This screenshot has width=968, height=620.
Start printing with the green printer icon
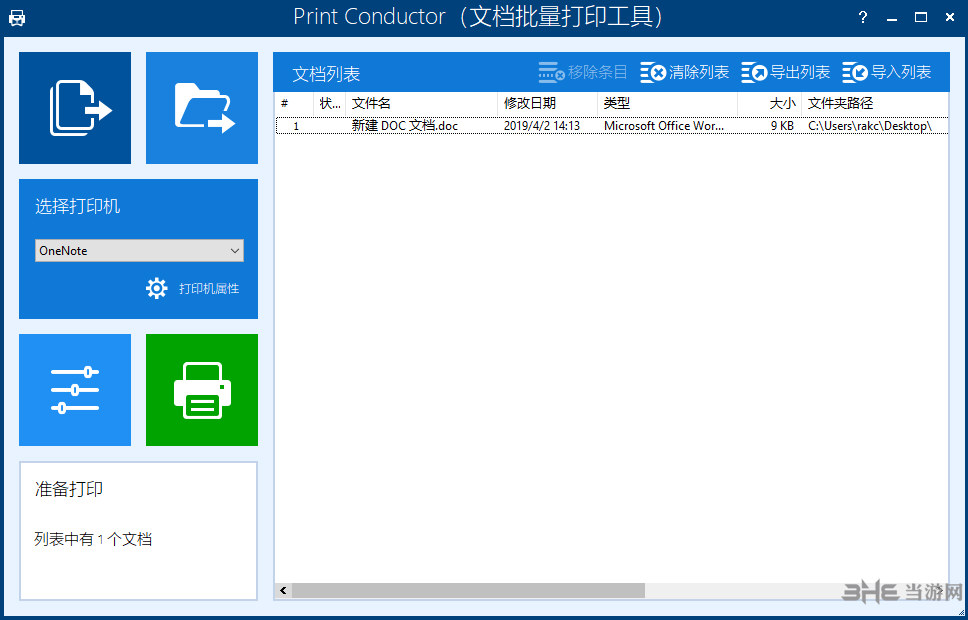pos(201,389)
